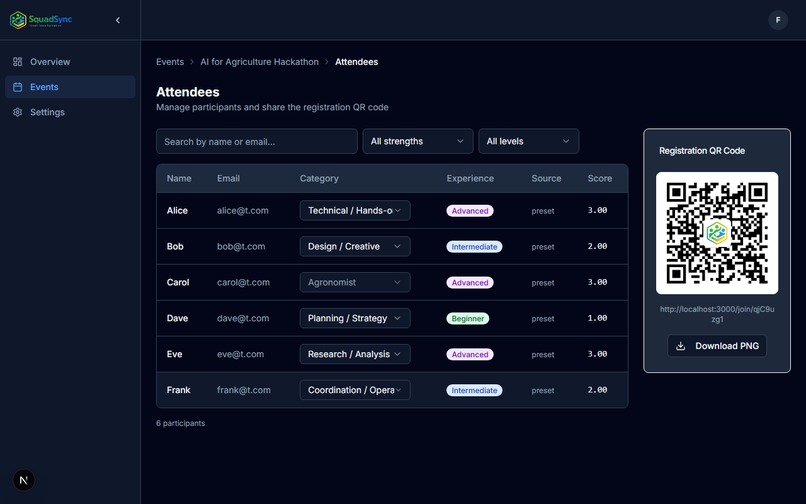Click the Next.js dev tools badge
The image size is (806, 504).
(24, 480)
